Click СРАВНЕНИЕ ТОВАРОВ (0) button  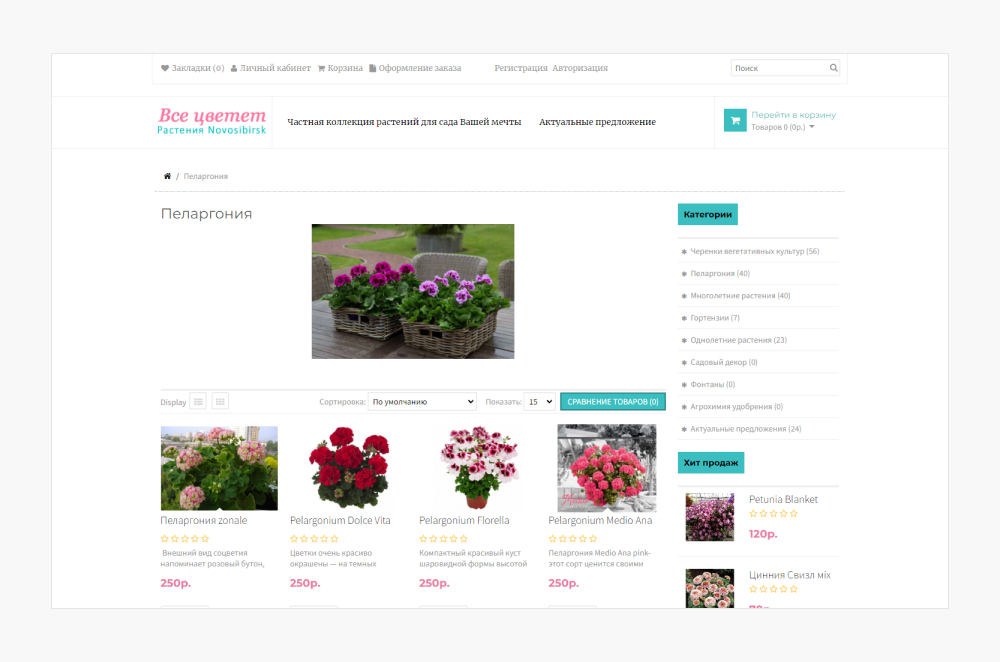[x=613, y=402]
